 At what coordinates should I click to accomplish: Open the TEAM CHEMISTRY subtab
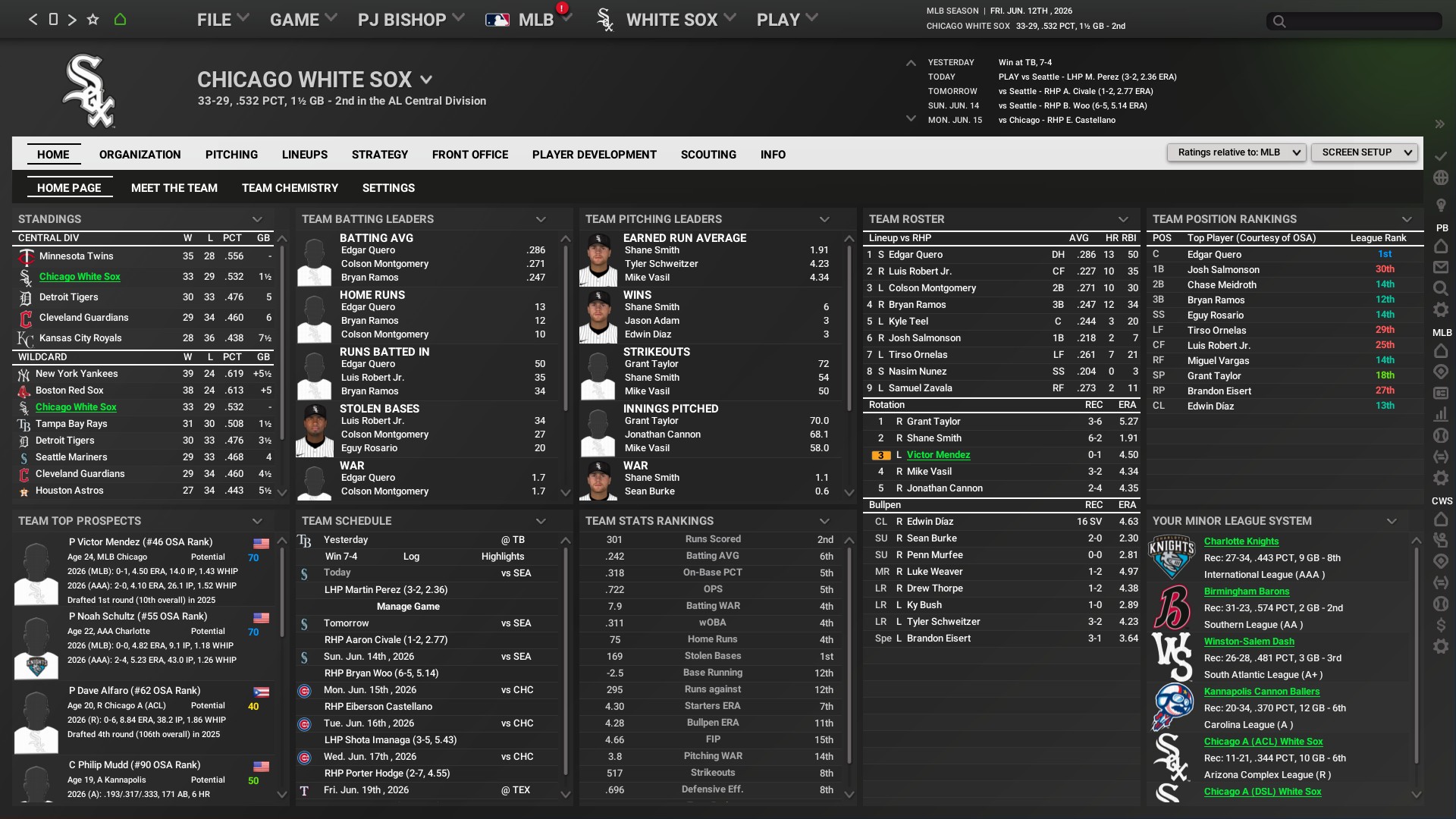click(290, 188)
